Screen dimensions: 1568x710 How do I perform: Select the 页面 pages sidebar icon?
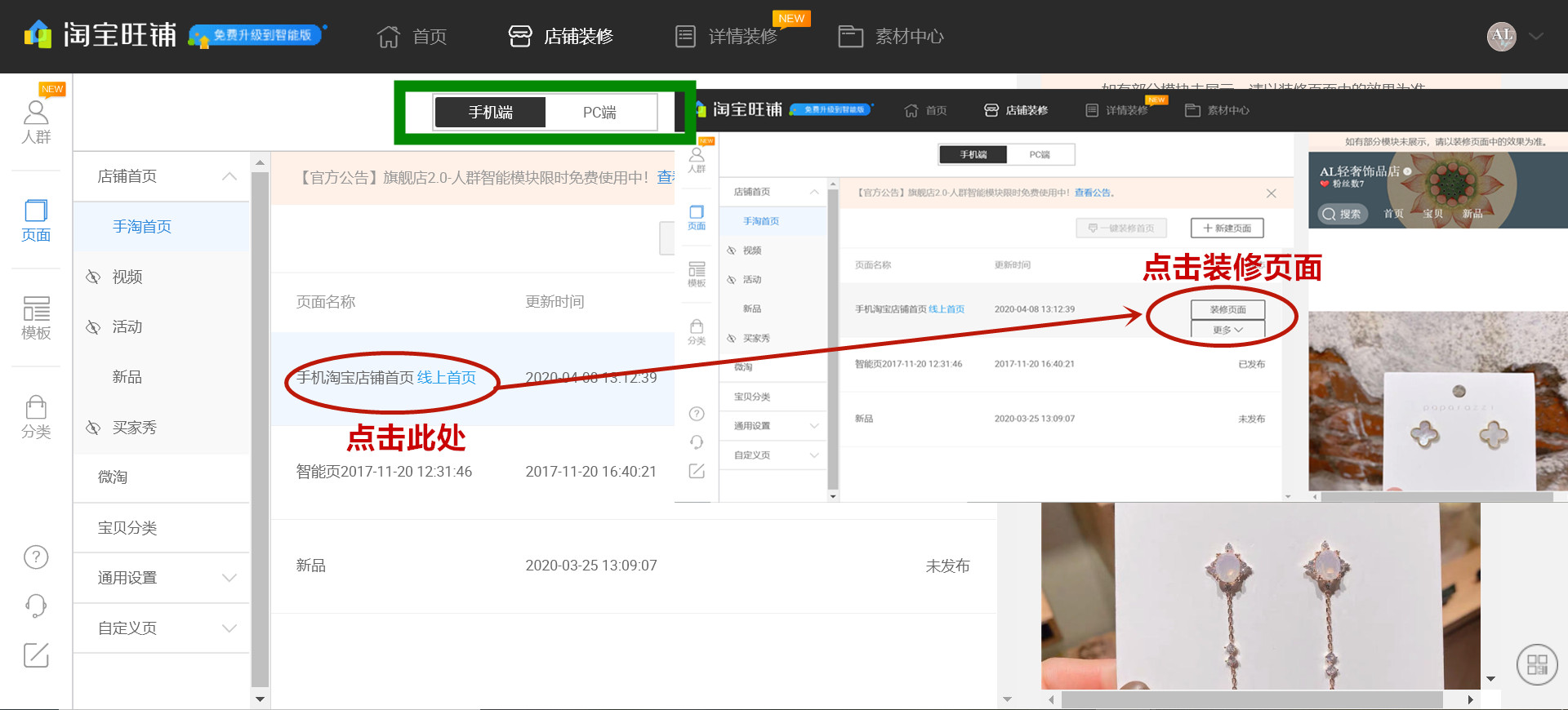36,220
